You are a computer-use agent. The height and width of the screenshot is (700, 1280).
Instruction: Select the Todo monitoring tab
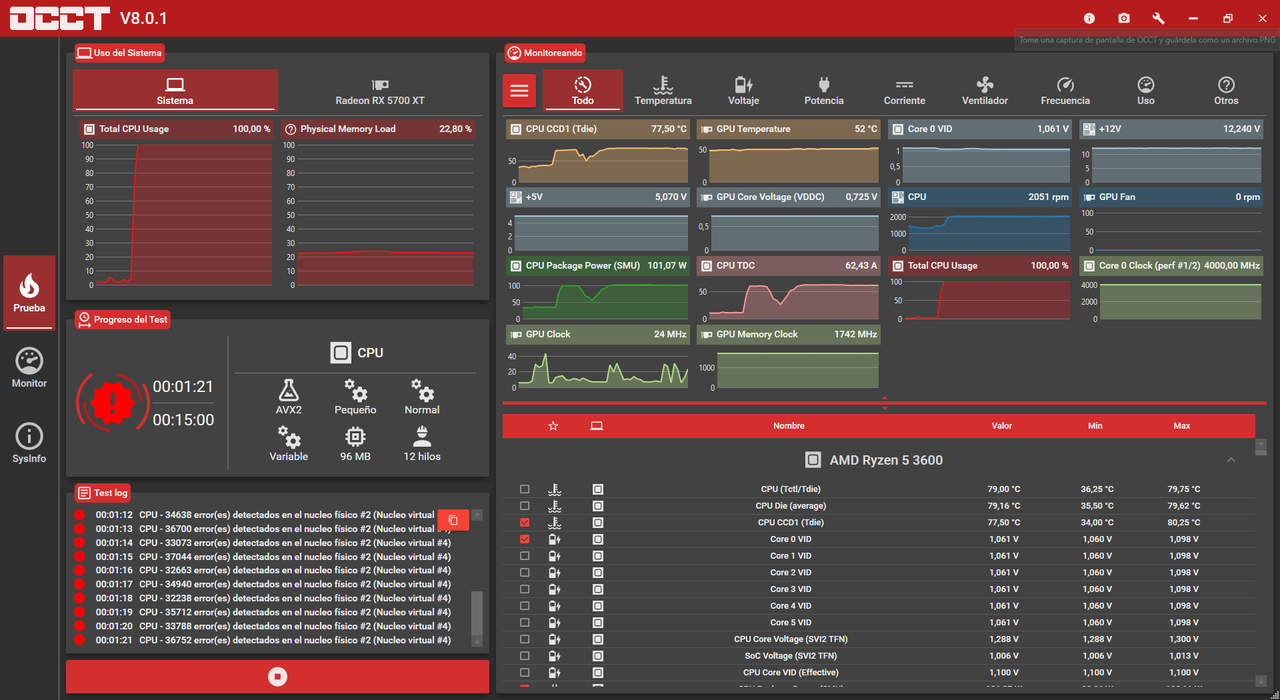(583, 90)
